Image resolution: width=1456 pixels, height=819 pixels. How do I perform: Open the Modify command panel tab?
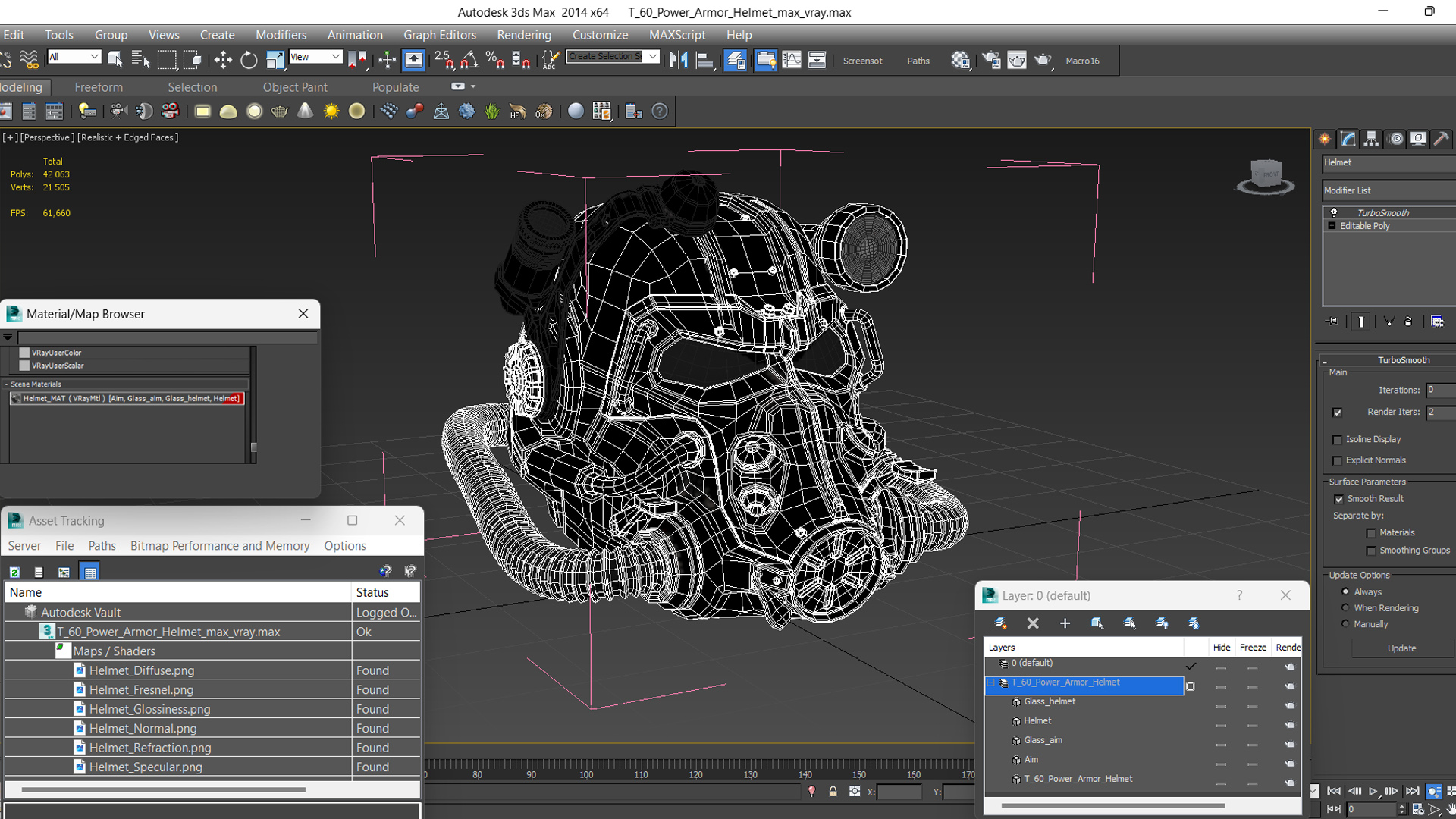(1348, 139)
